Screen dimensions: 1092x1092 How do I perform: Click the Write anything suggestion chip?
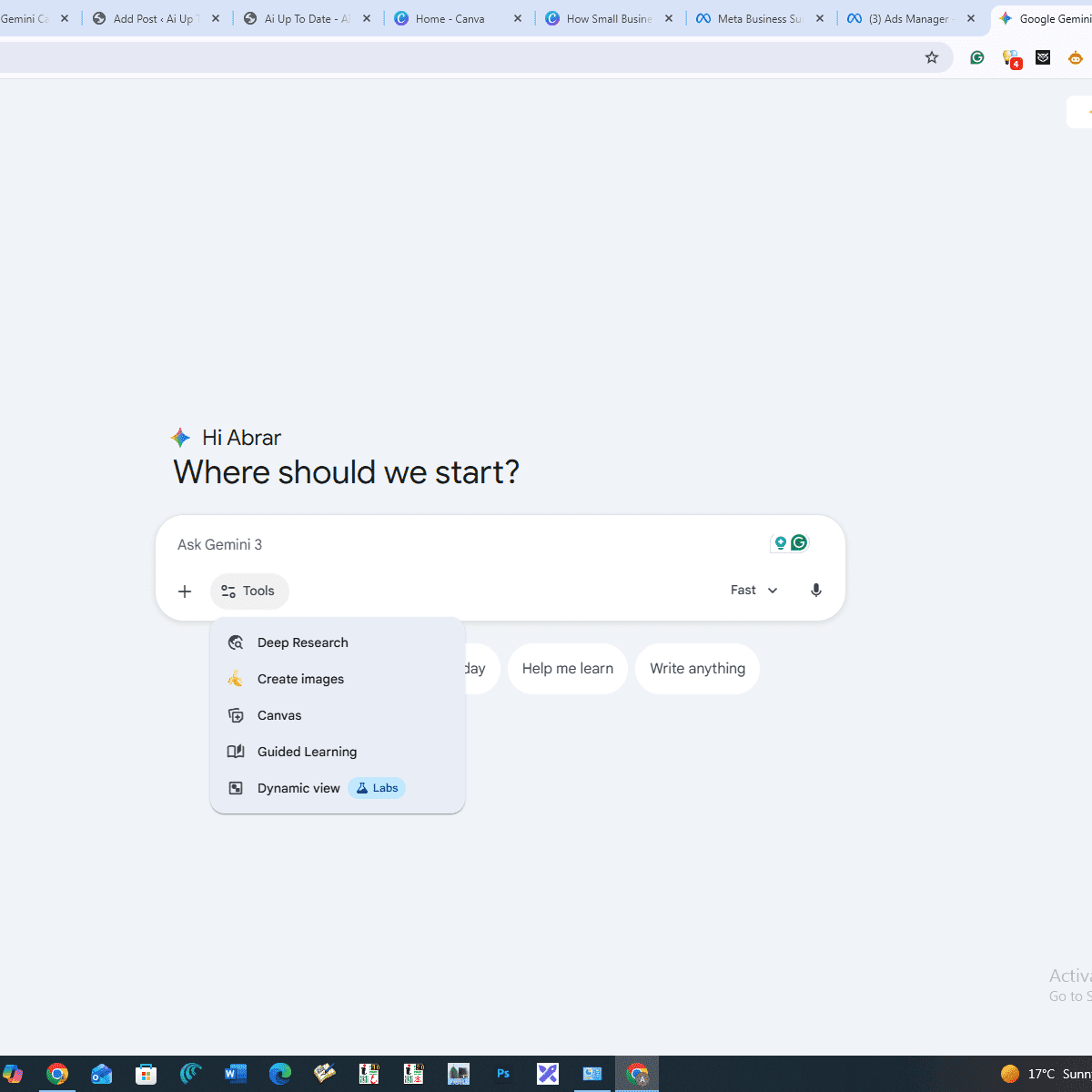pos(697,669)
